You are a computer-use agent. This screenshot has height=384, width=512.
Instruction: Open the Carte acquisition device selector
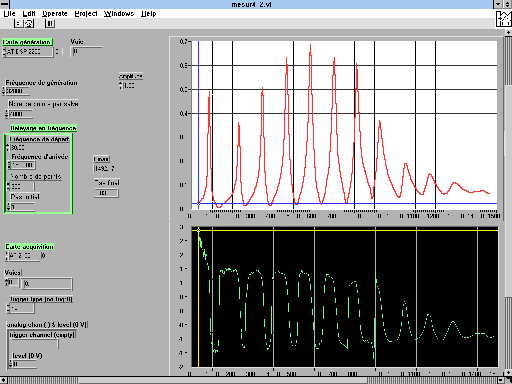[23, 256]
